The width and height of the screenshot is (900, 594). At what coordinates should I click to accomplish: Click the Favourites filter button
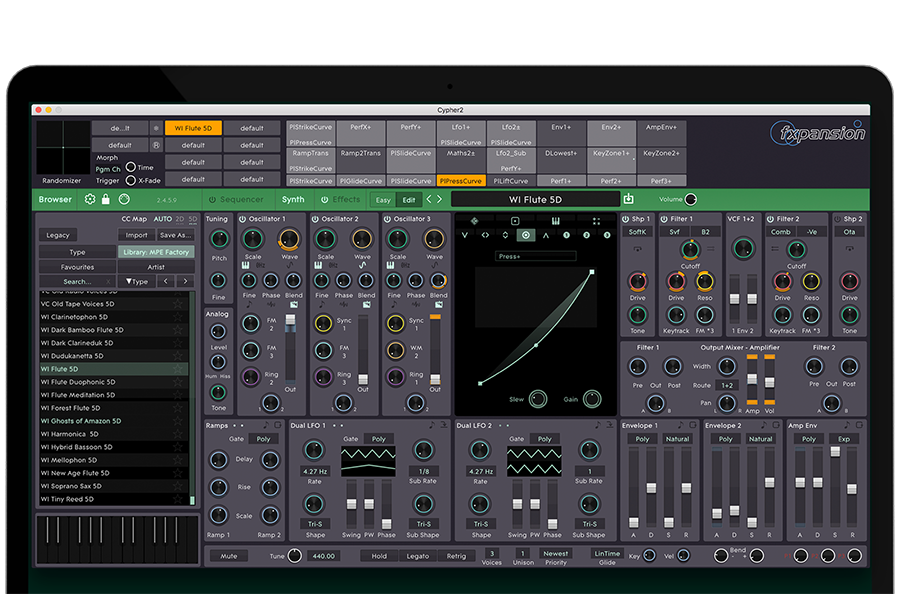77,267
